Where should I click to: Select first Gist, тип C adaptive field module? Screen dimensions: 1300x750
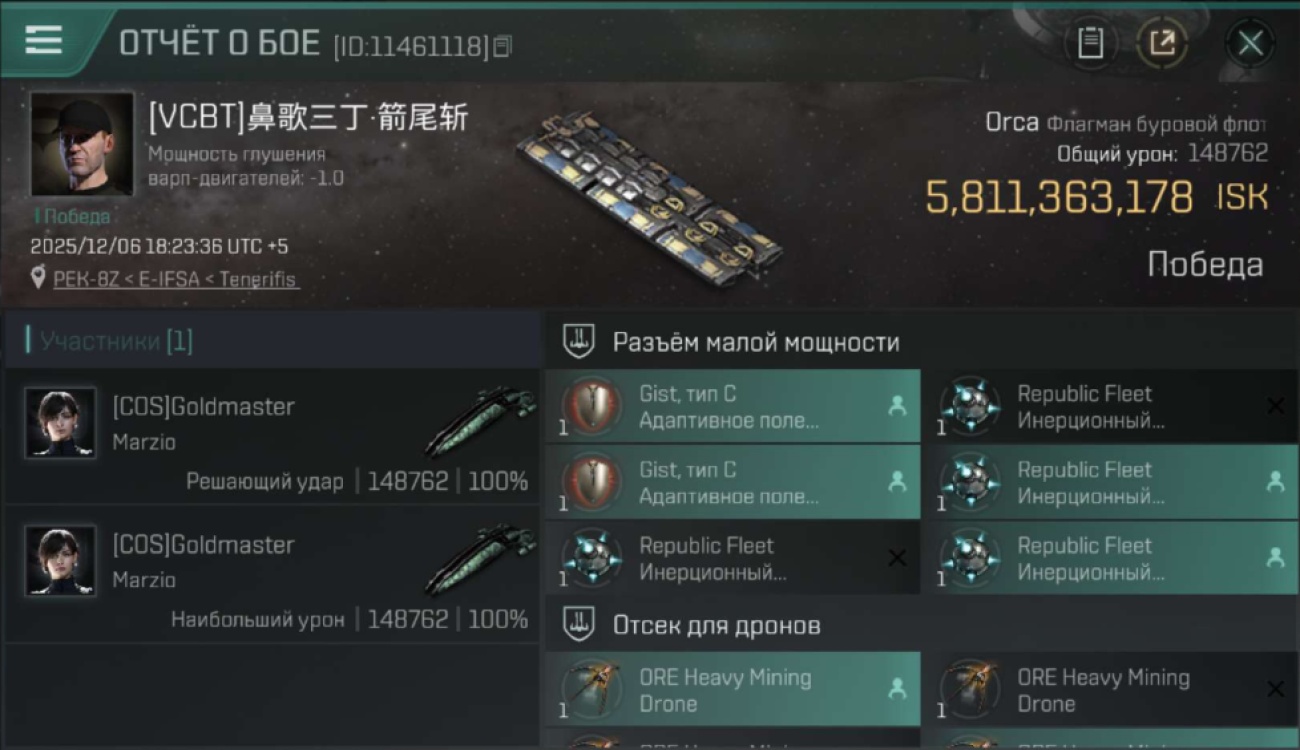733,406
